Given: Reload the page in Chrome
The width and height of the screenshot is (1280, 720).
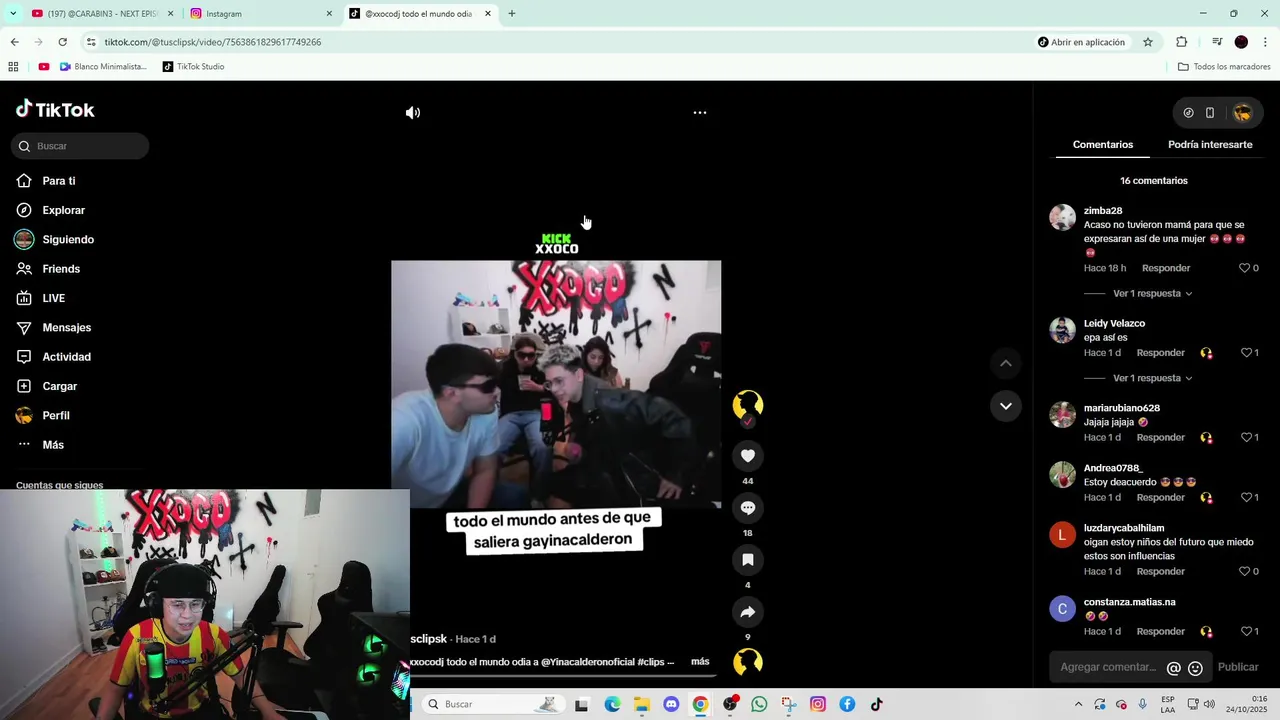Looking at the screenshot, I should [62, 42].
